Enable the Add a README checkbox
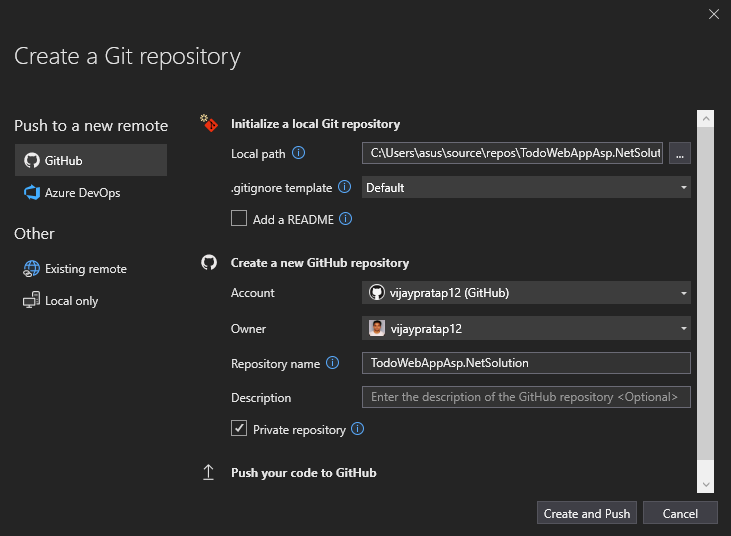 point(239,218)
